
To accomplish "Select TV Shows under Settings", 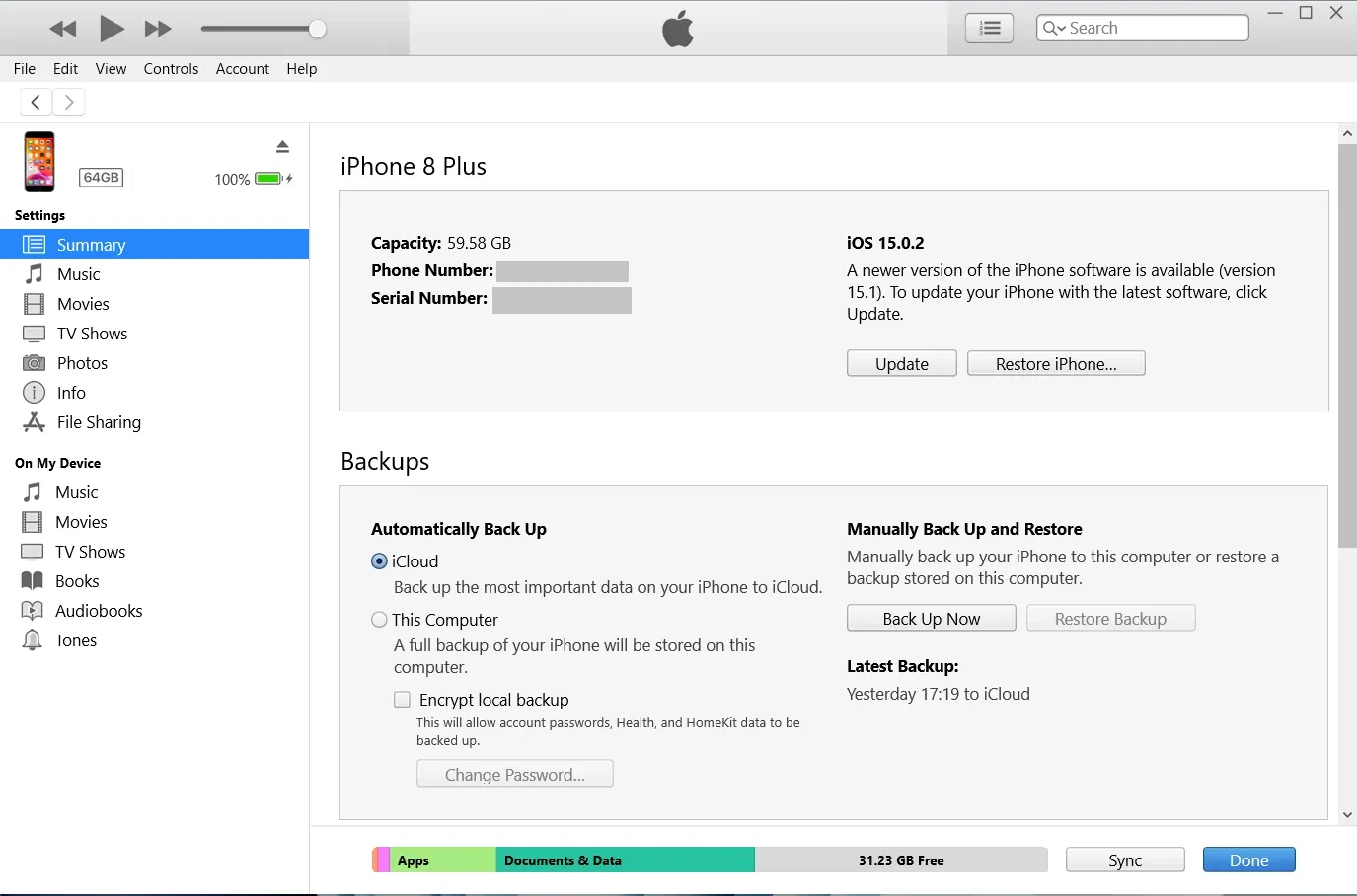I will click(155, 334).
